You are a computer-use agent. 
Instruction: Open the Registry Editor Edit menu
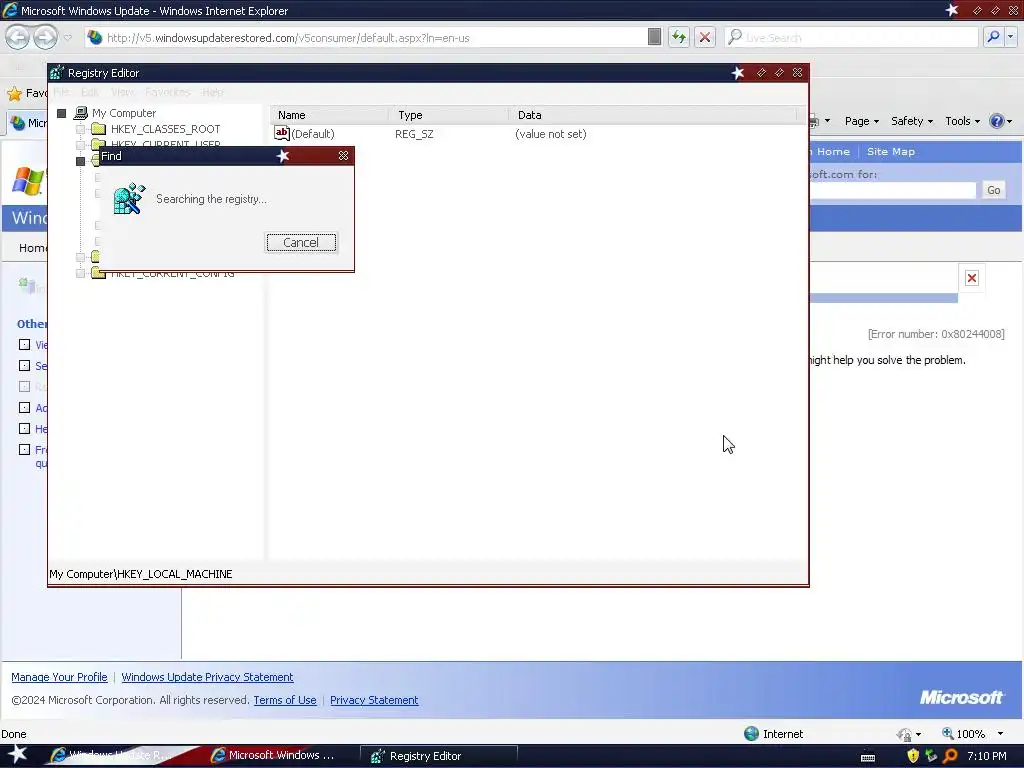tap(90, 92)
